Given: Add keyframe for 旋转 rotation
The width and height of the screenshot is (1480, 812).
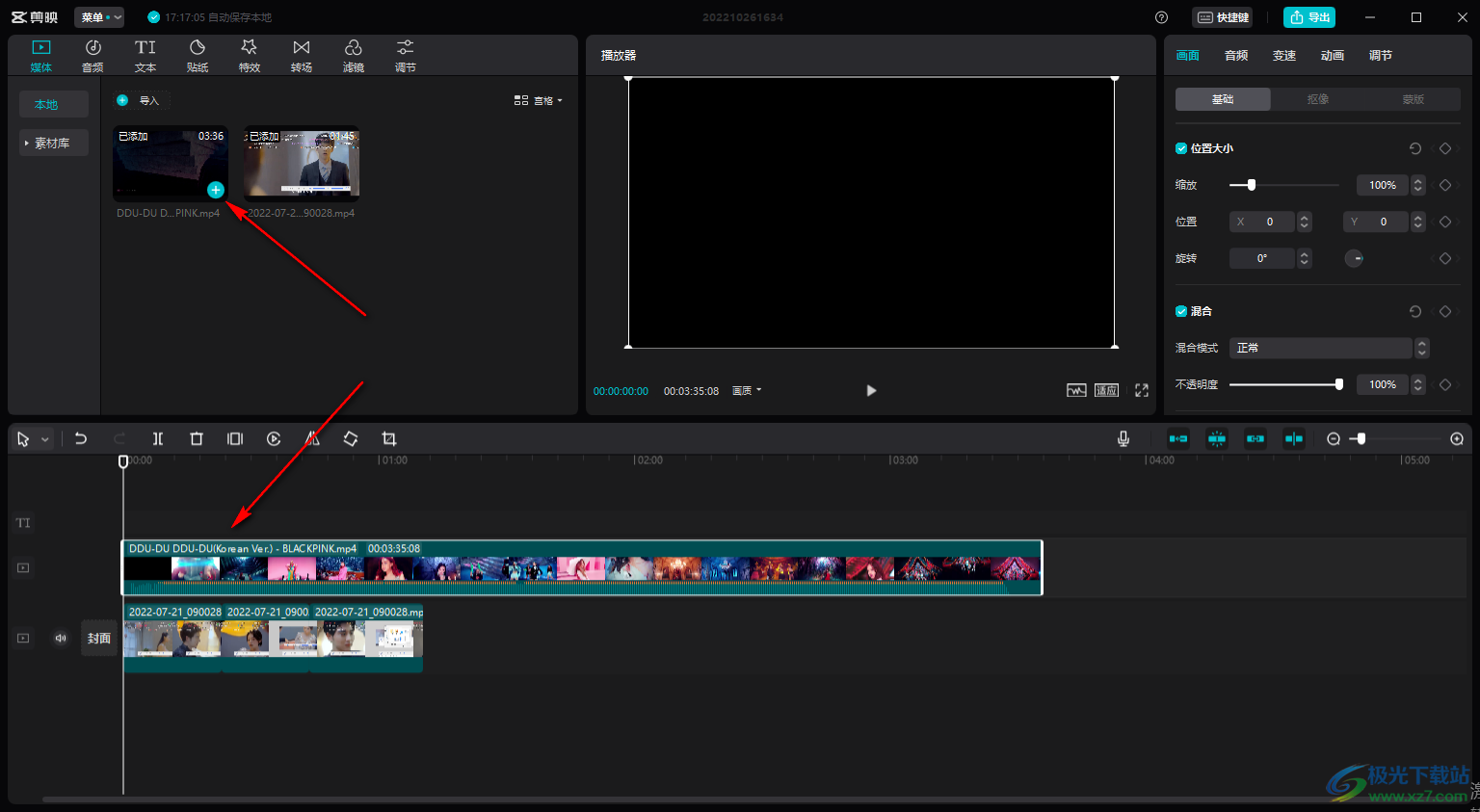Looking at the screenshot, I should pos(1445,258).
